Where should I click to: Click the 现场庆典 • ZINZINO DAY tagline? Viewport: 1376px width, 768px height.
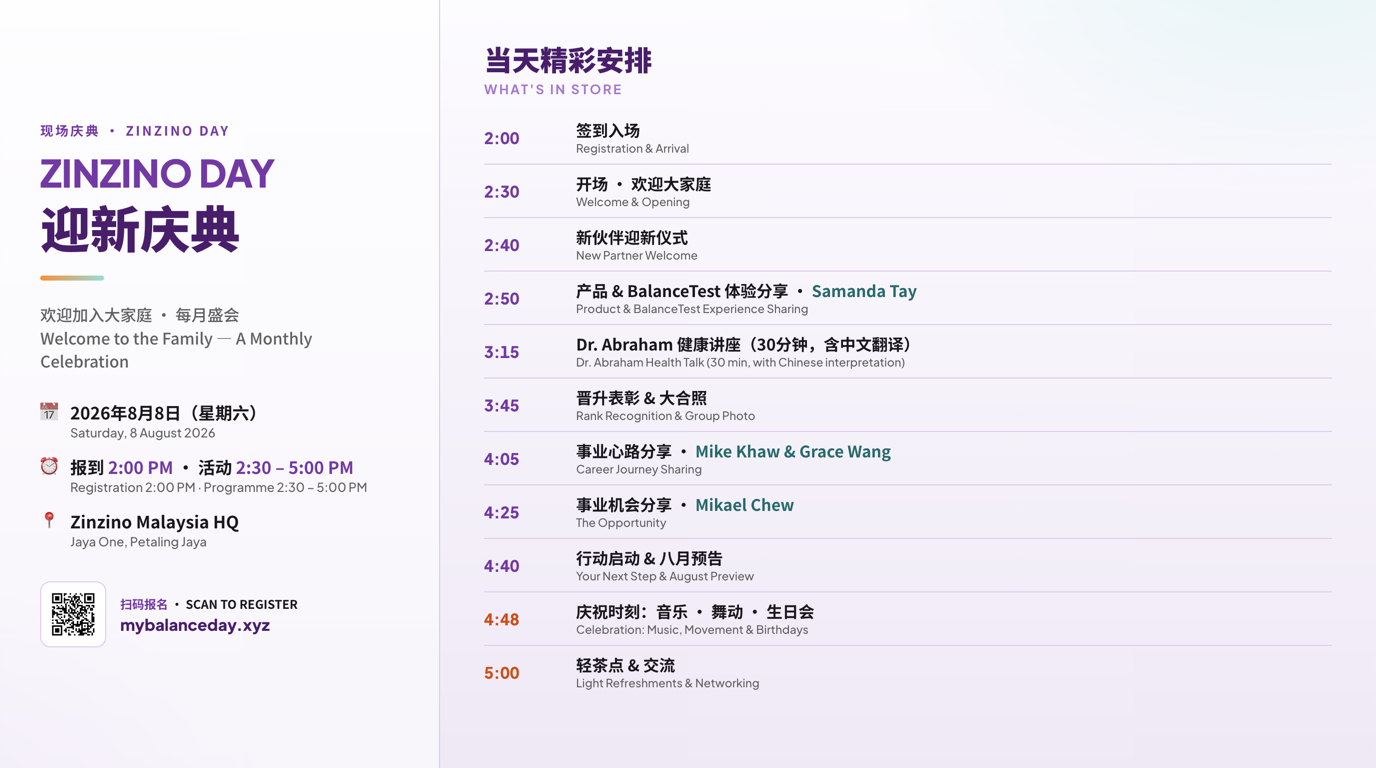coord(135,131)
